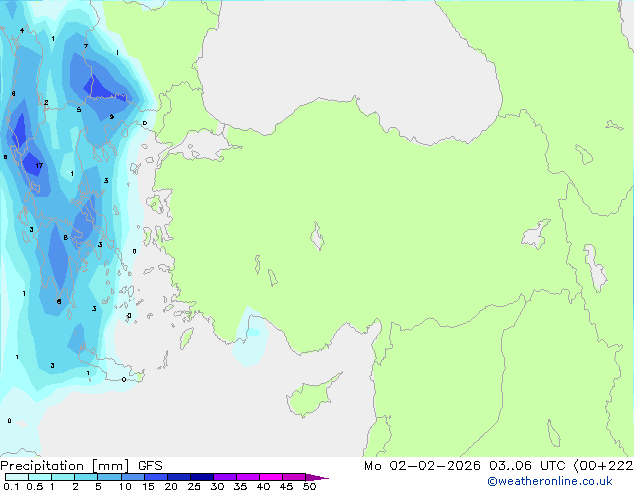Viewport: 634px width, 490px height.
Task: Select the 'Mo 02-02-2026' date text
Action: pos(422,466)
